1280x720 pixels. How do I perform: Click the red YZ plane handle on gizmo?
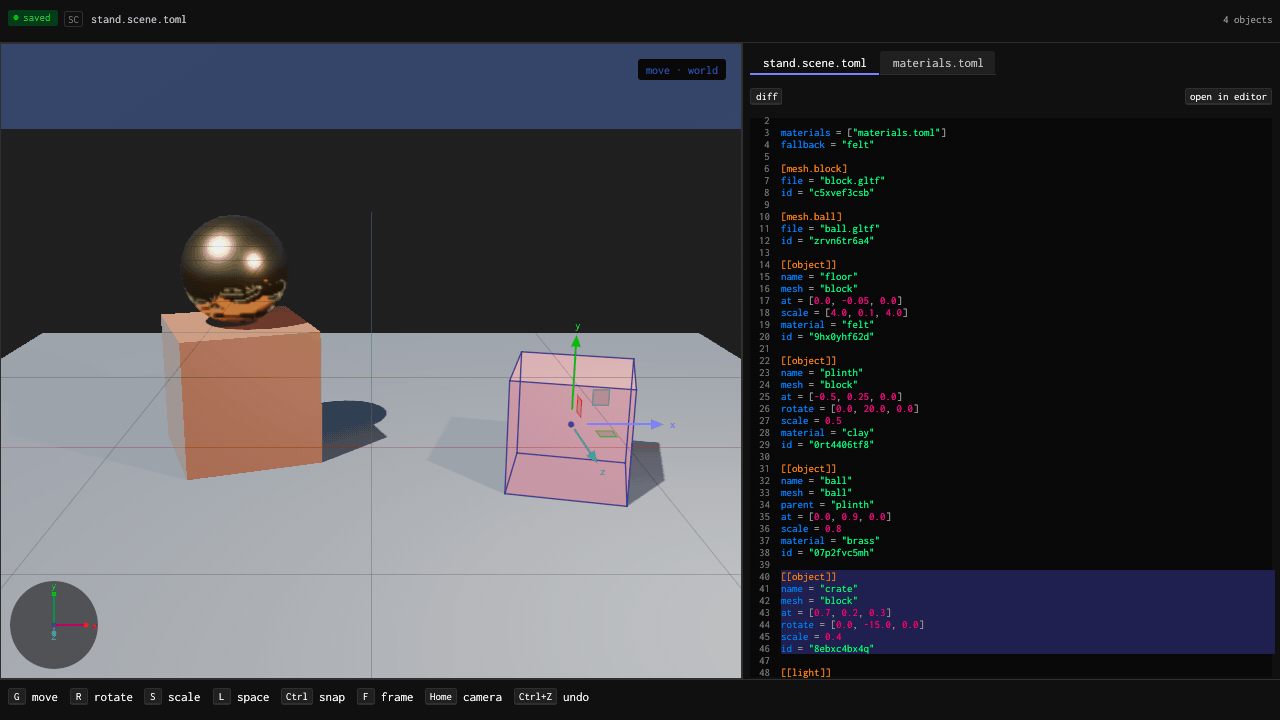579,406
